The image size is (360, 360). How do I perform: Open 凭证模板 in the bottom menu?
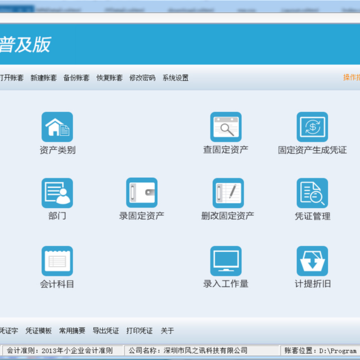point(38,331)
